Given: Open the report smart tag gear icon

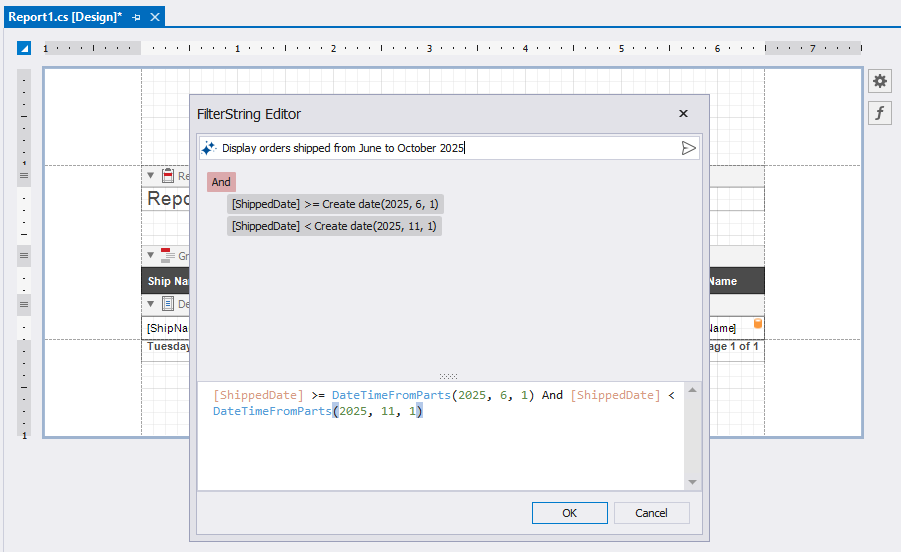Looking at the screenshot, I should click(x=880, y=82).
